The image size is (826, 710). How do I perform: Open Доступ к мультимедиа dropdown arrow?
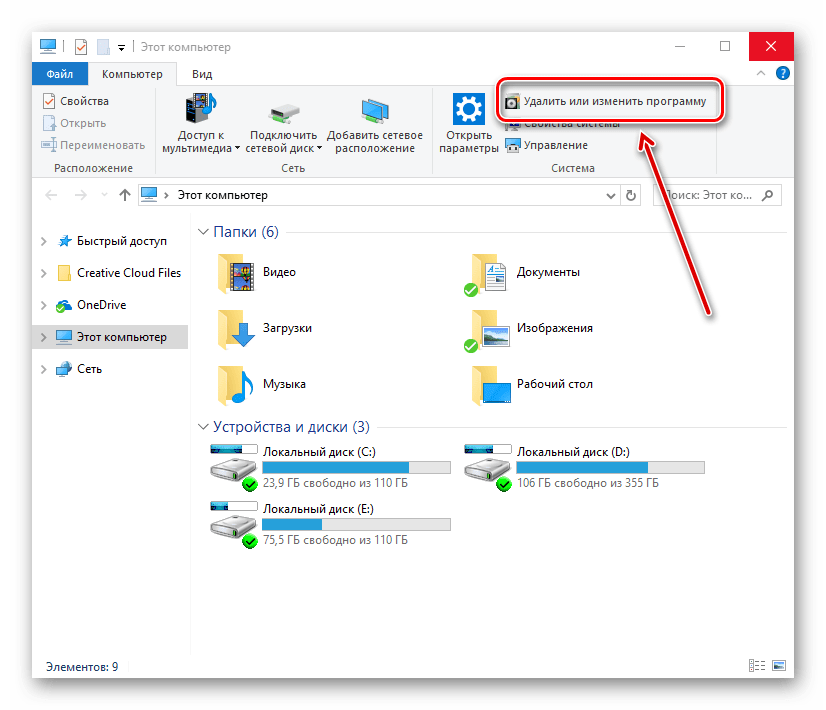click(x=237, y=149)
